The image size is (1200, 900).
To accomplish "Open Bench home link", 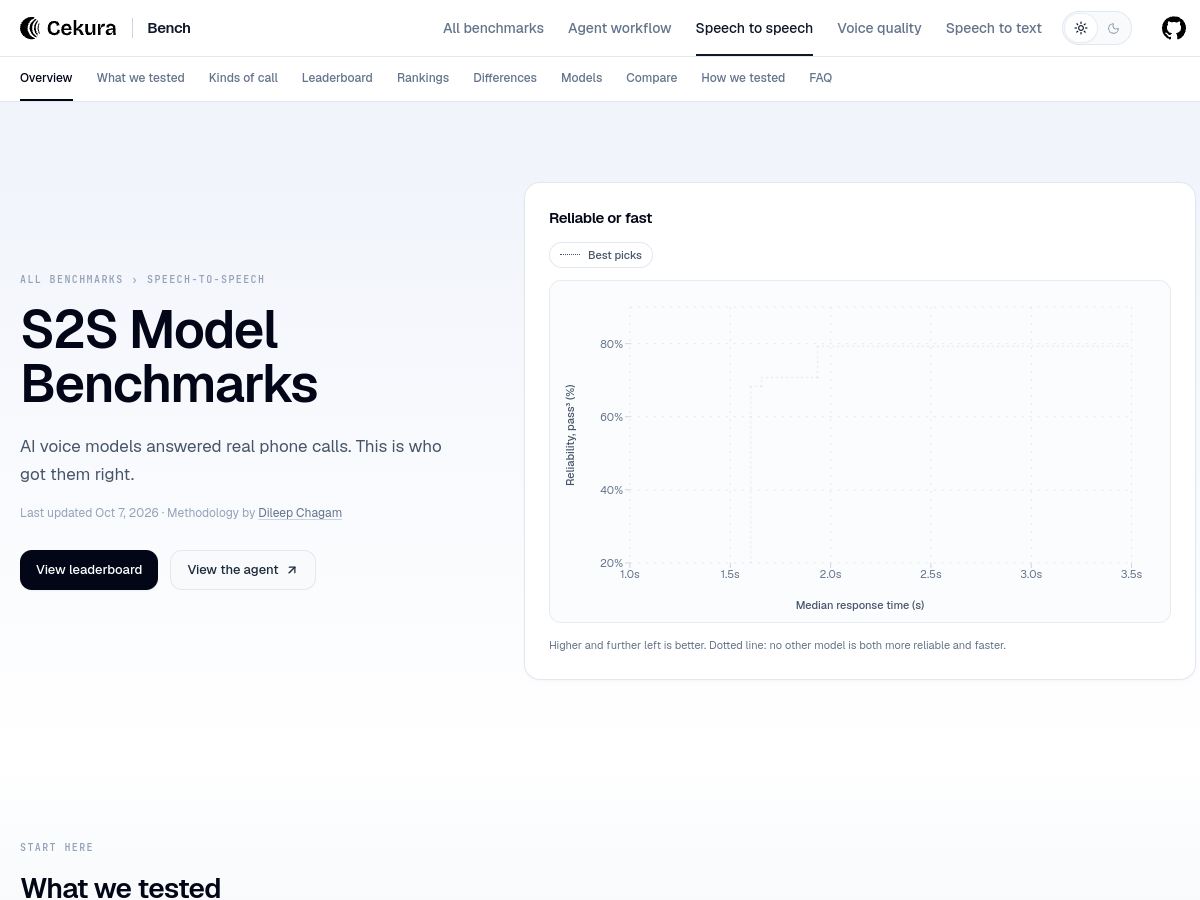I will tap(169, 28).
